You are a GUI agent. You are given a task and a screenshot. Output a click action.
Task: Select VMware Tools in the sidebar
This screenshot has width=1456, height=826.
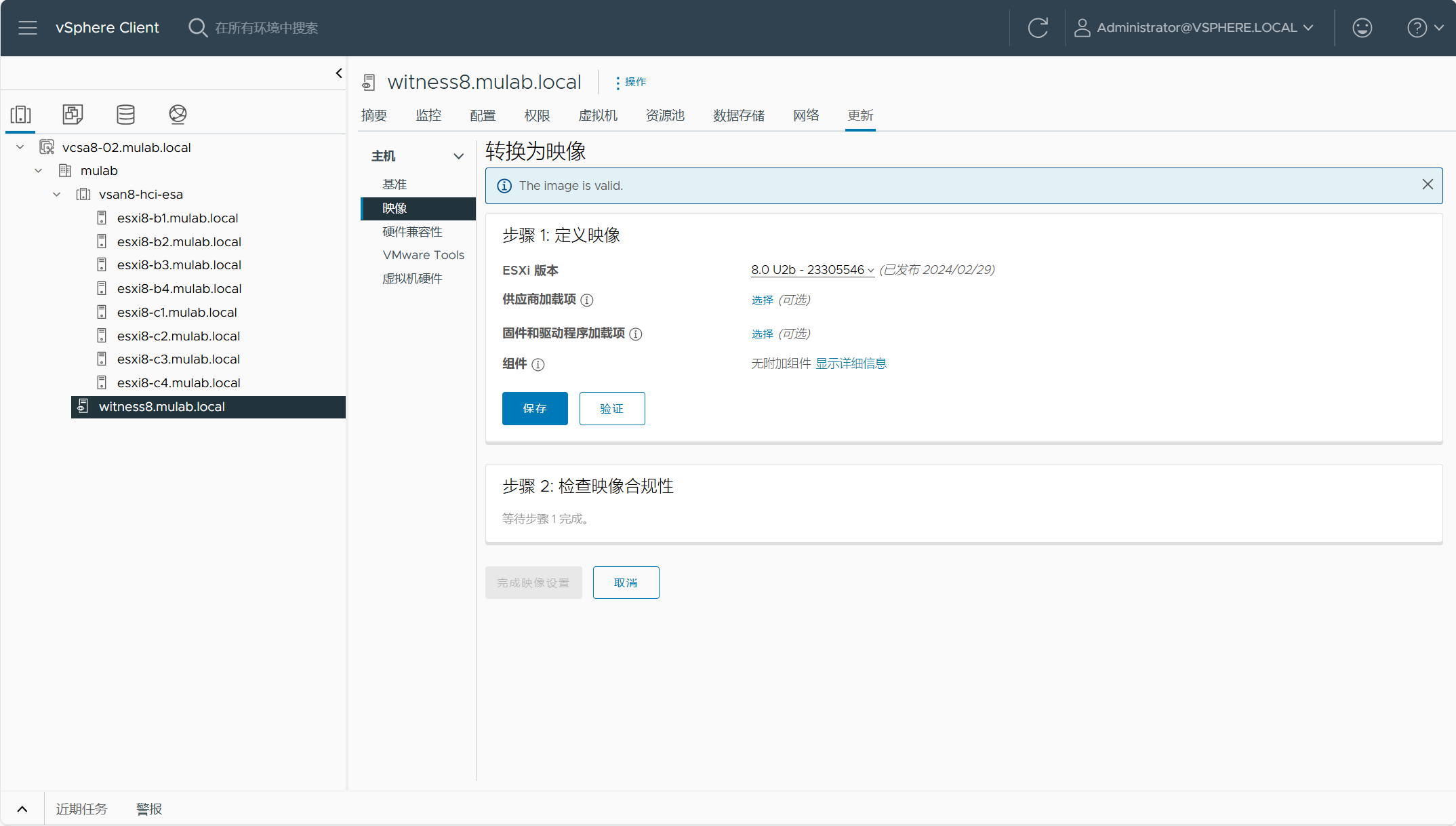(424, 255)
